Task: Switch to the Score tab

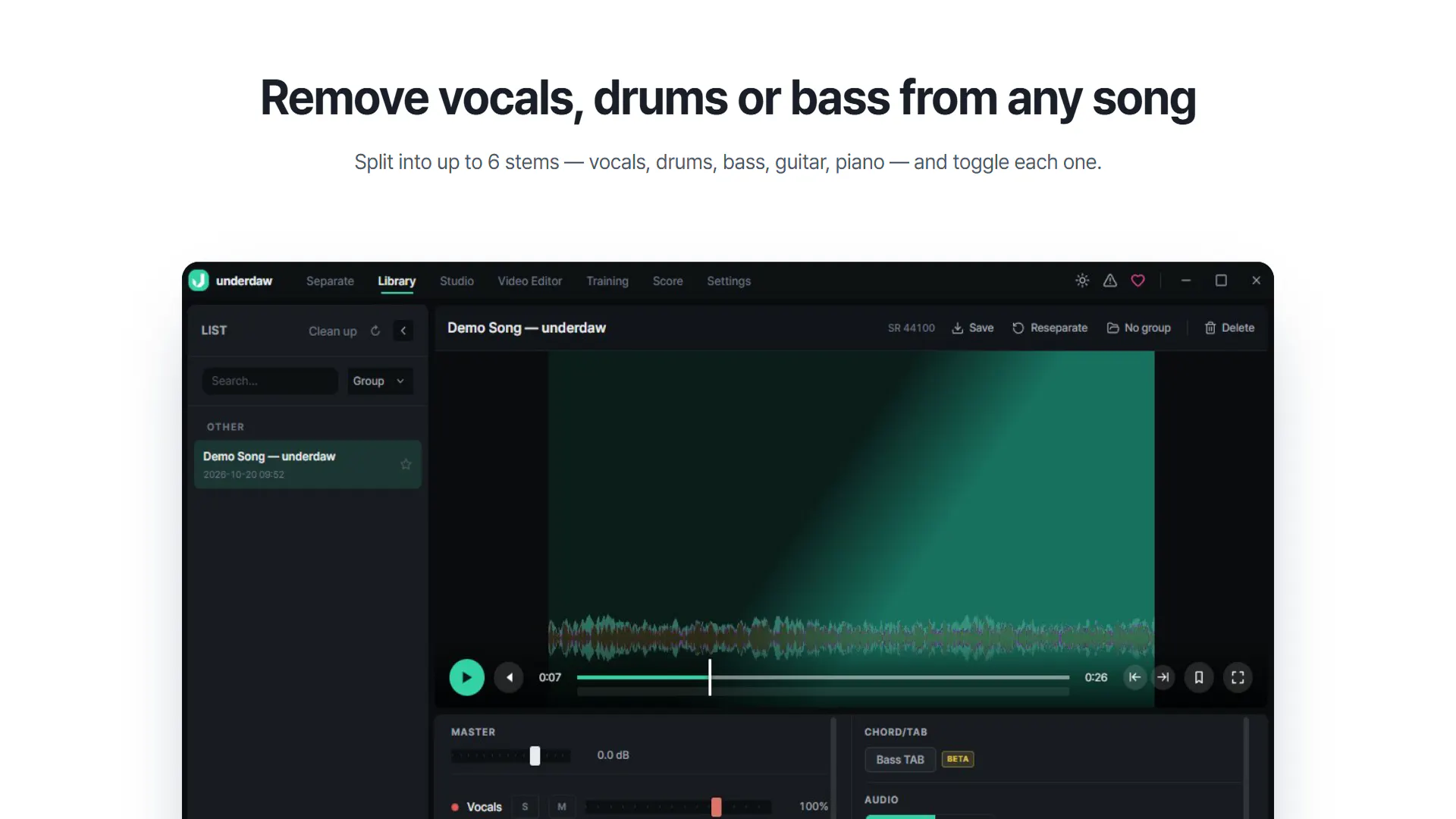Action: pyautogui.click(x=668, y=281)
